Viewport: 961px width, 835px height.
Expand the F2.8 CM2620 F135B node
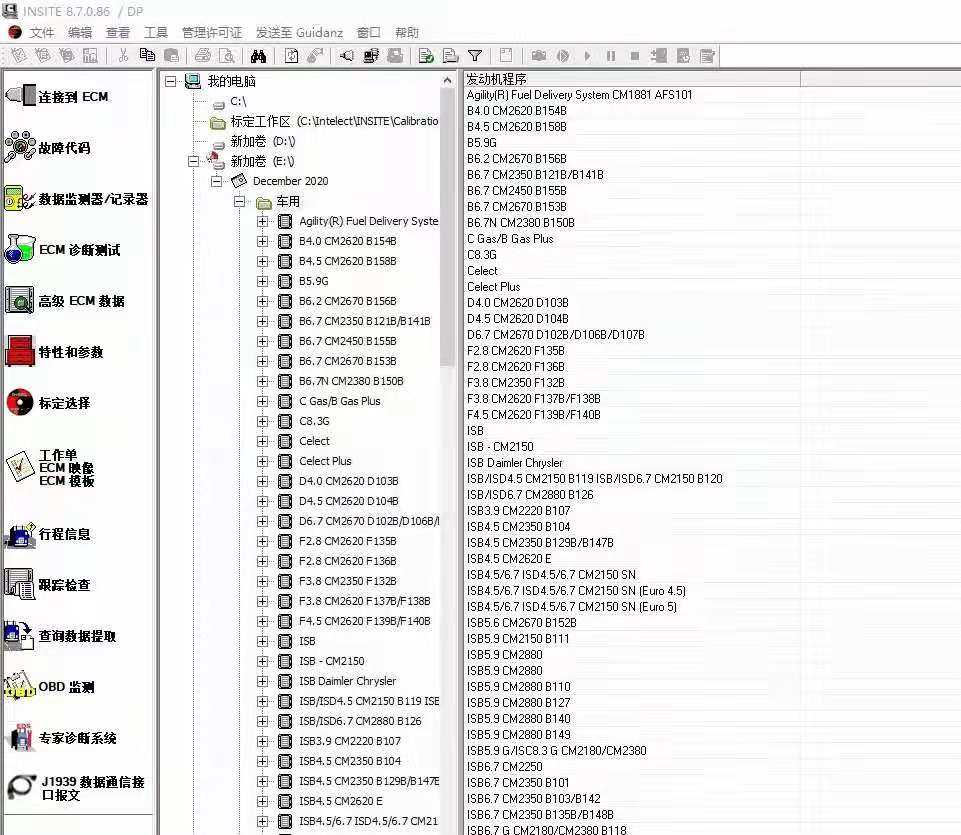262,541
